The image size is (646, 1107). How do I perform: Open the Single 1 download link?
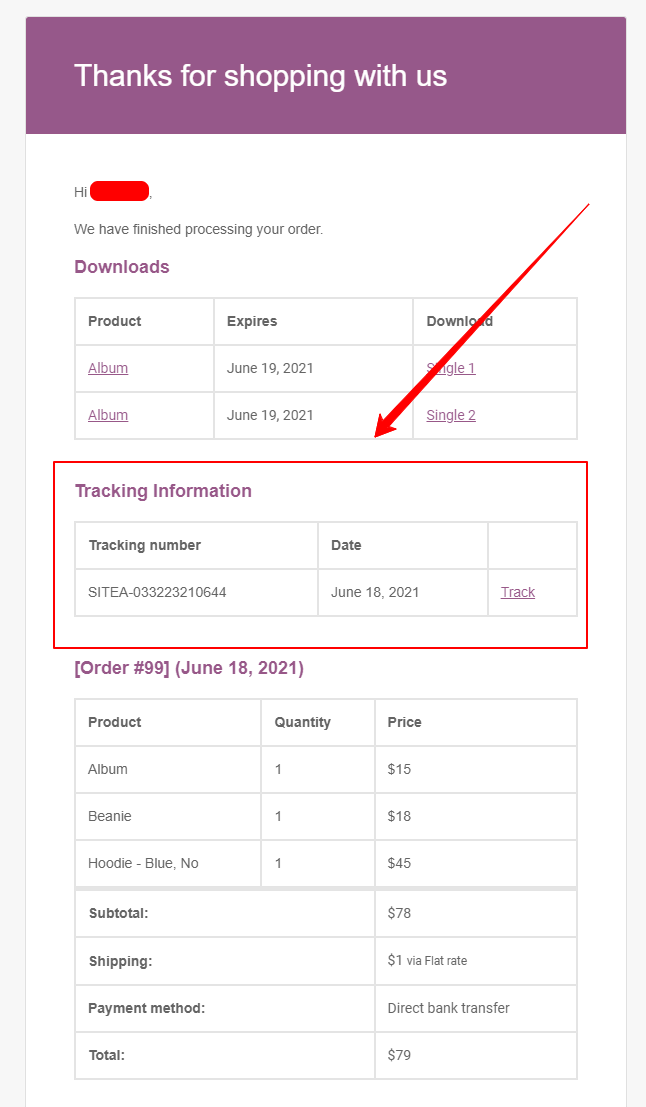(451, 368)
